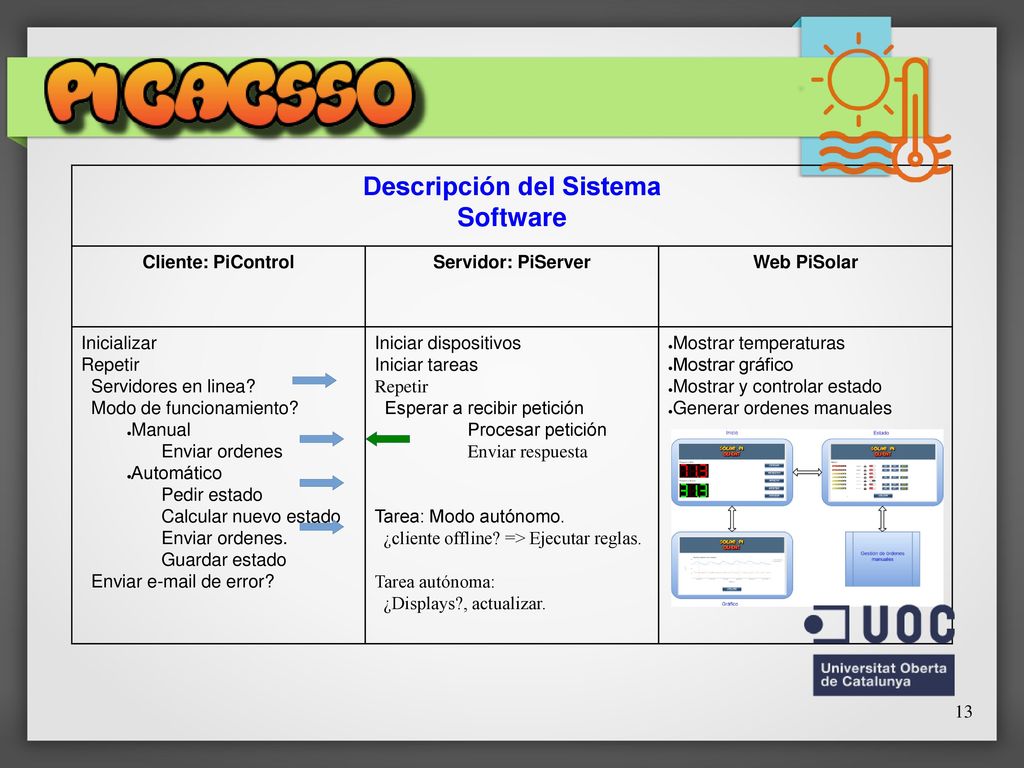This screenshot has height=768, width=1024.
Task: Open the Estado screen thumbnail
Action: (882, 472)
